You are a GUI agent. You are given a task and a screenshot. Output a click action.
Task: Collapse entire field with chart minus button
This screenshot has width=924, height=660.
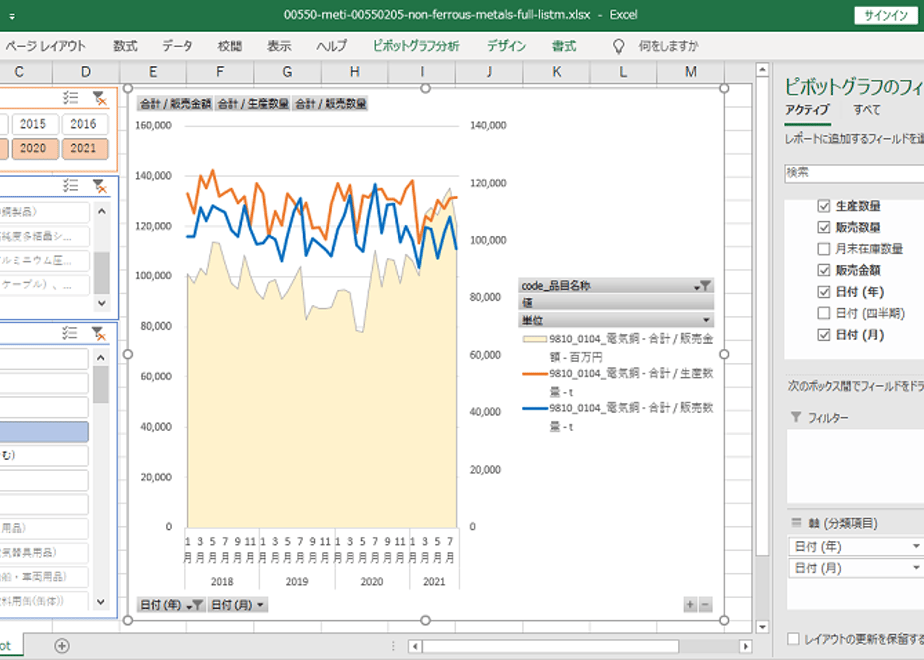click(705, 605)
